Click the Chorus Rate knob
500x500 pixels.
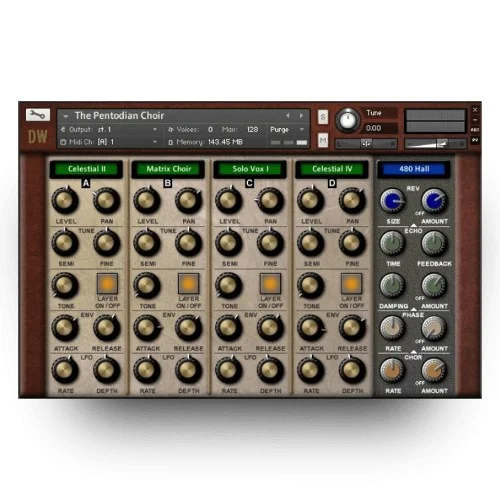pyautogui.click(x=393, y=370)
